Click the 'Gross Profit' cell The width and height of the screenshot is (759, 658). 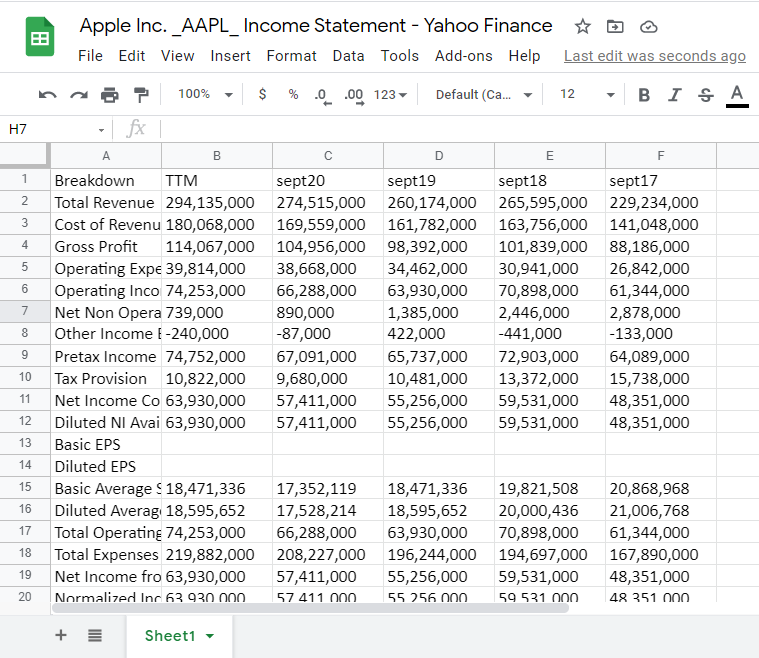[106, 246]
